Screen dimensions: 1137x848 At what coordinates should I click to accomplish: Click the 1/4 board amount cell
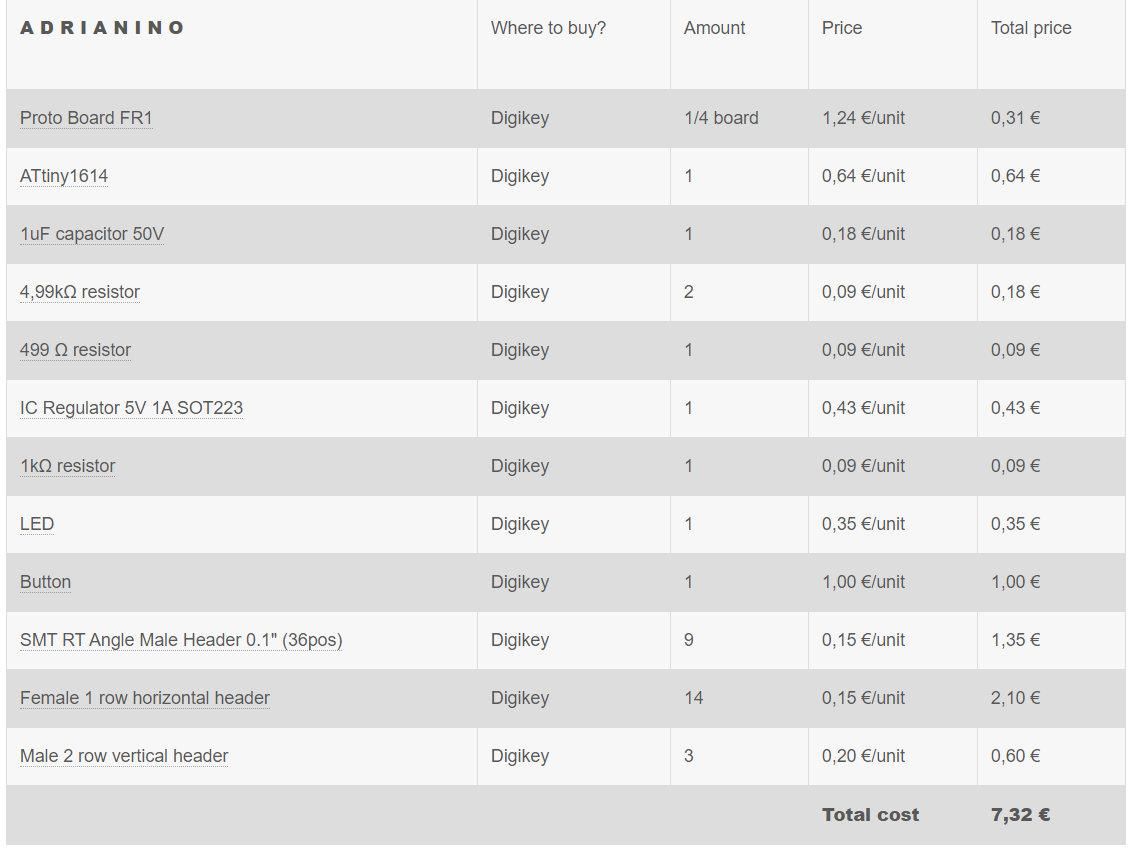pos(721,118)
